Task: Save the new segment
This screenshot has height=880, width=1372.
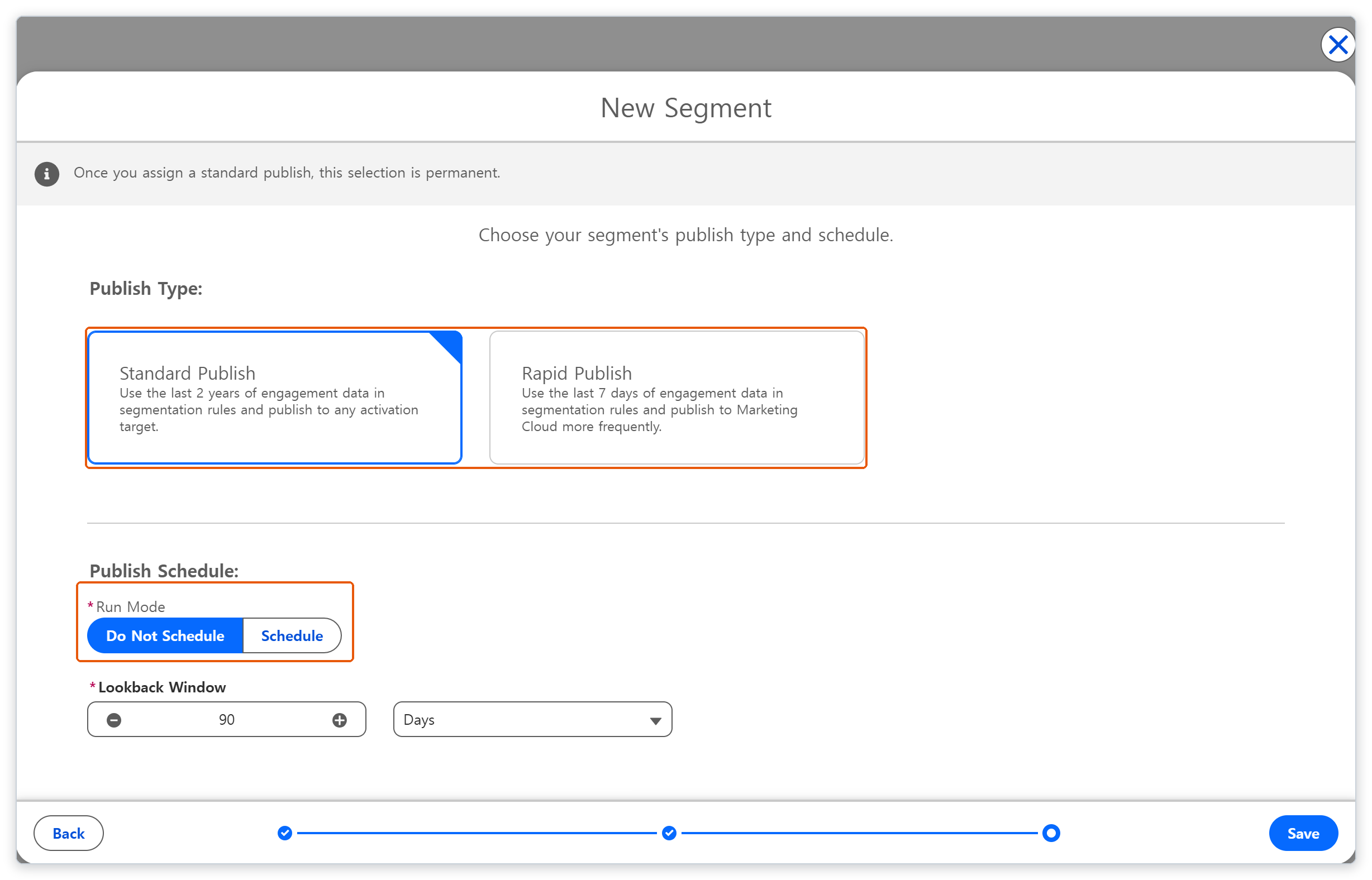Action: [1303, 833]
